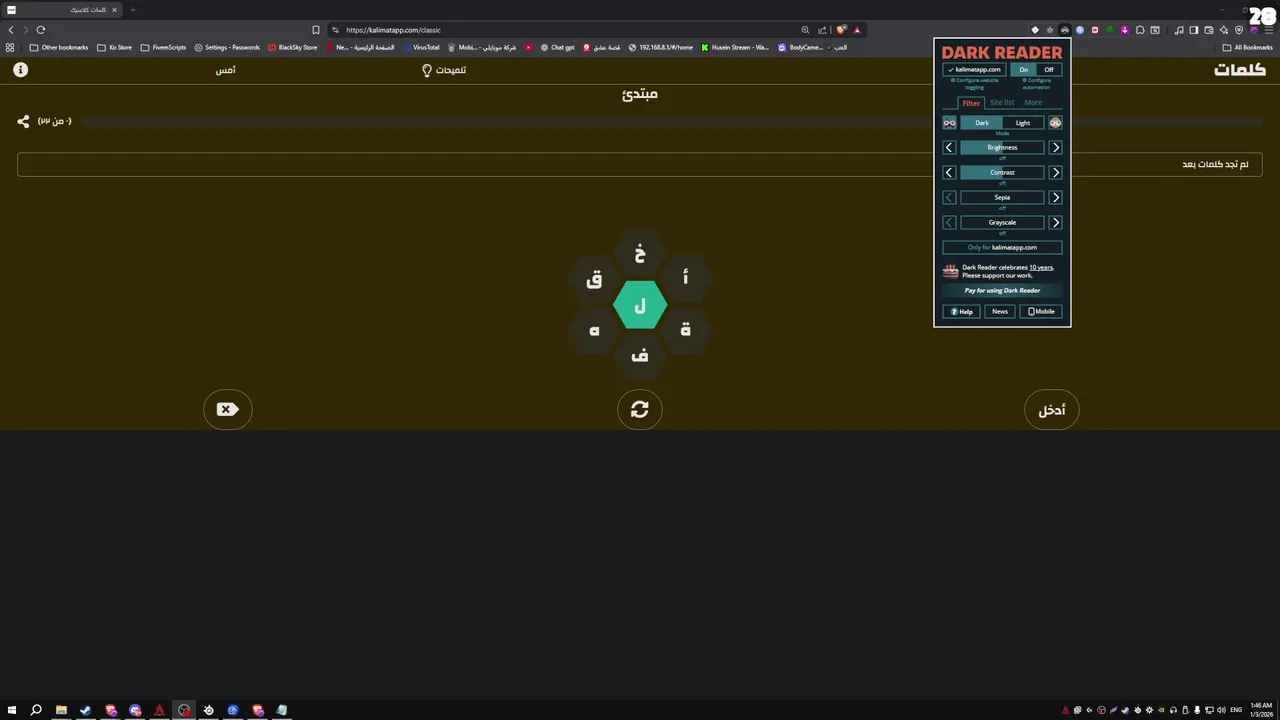The height and width of the screenshot is (720, 1280).
Task: Click Configure website toggling link
Action: click(974, 84)
